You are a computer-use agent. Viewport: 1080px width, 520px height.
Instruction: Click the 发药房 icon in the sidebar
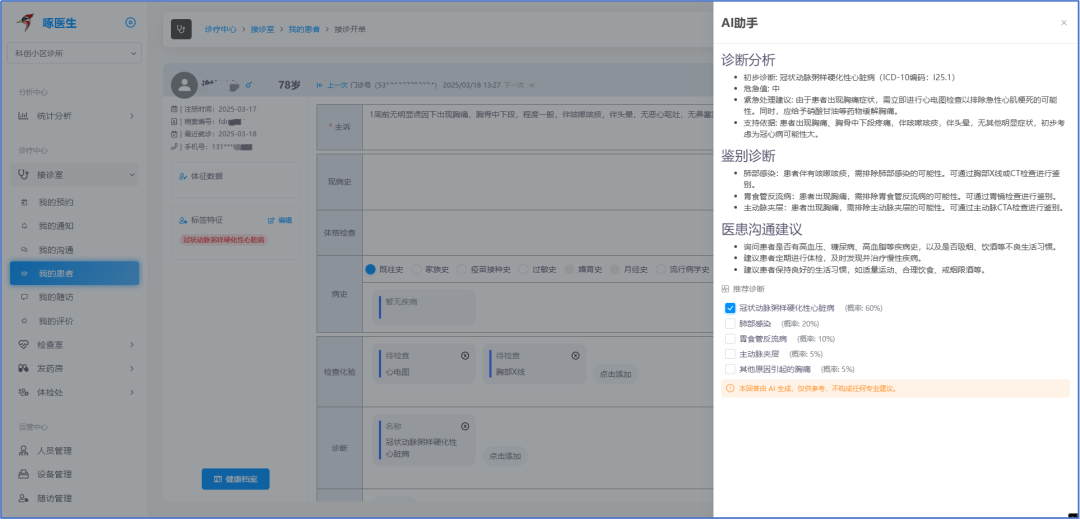(x=24, y=368)
